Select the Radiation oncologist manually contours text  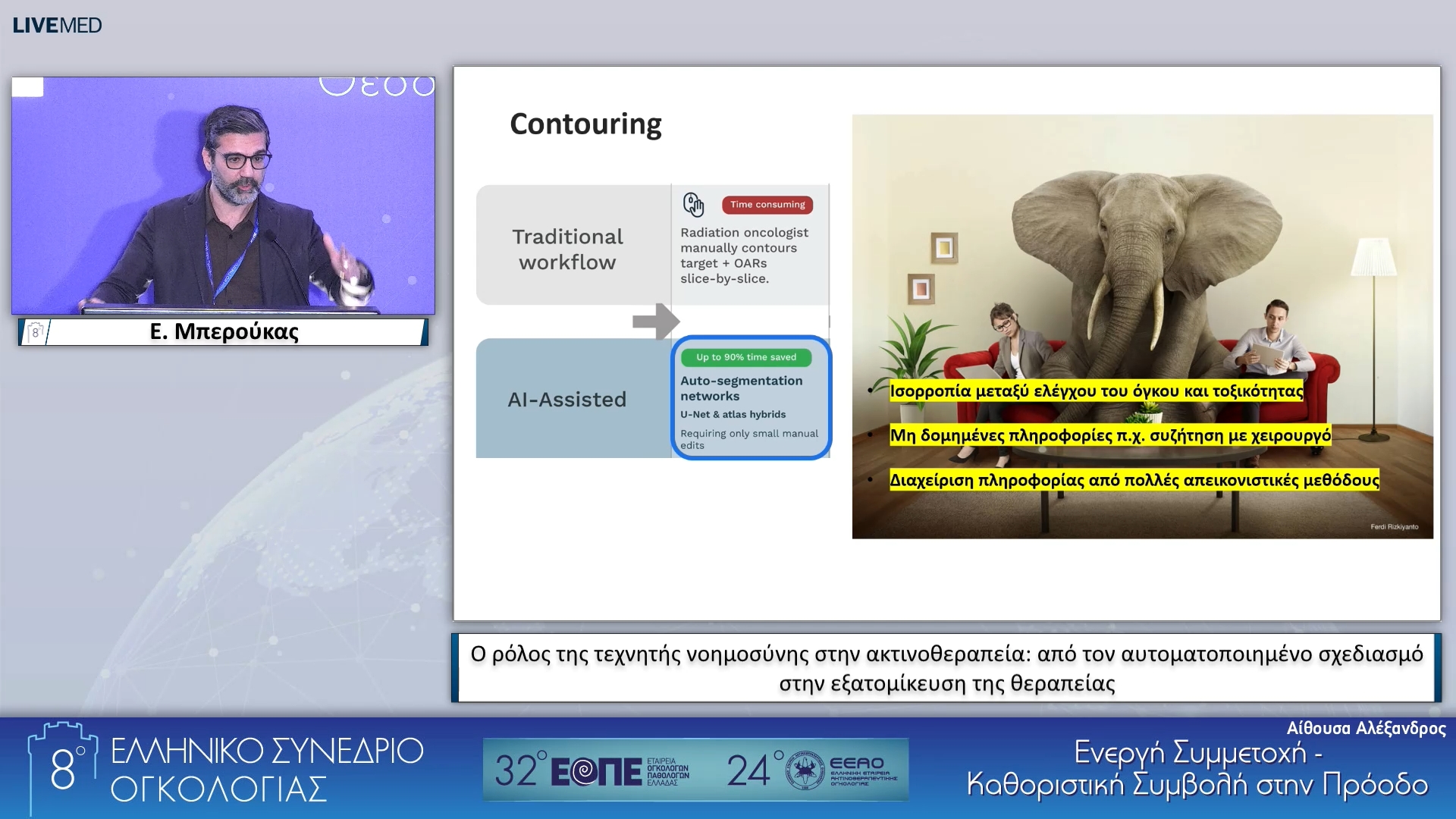pos(744,256)
